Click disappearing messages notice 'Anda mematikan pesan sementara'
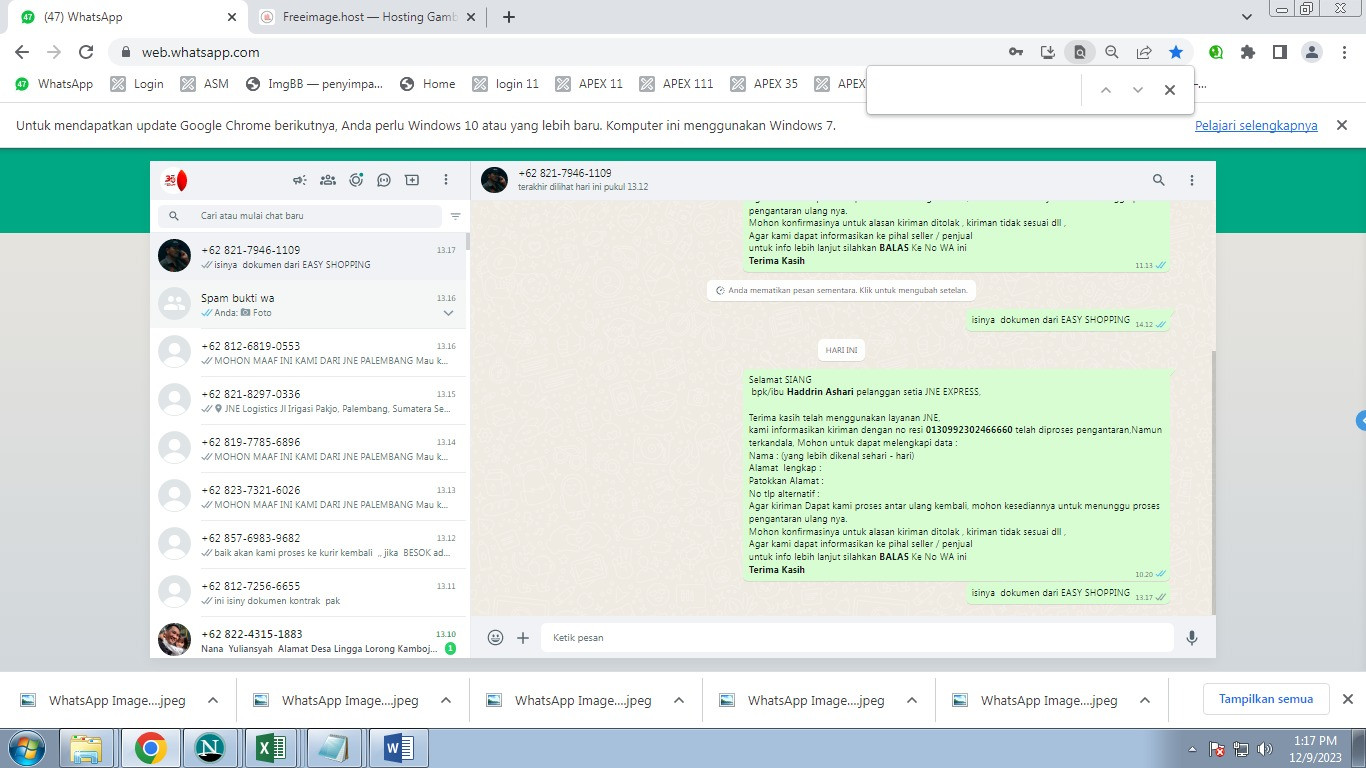1366x768 pixels. [841, 290]
